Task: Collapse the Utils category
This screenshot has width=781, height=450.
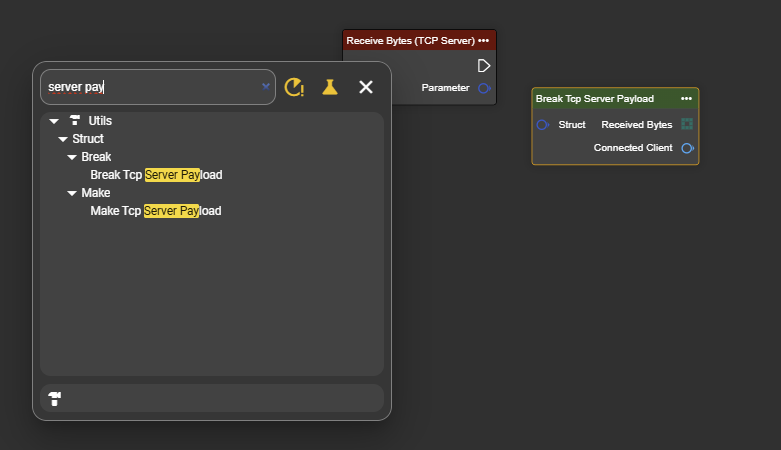Action: [x=54, y=121]
